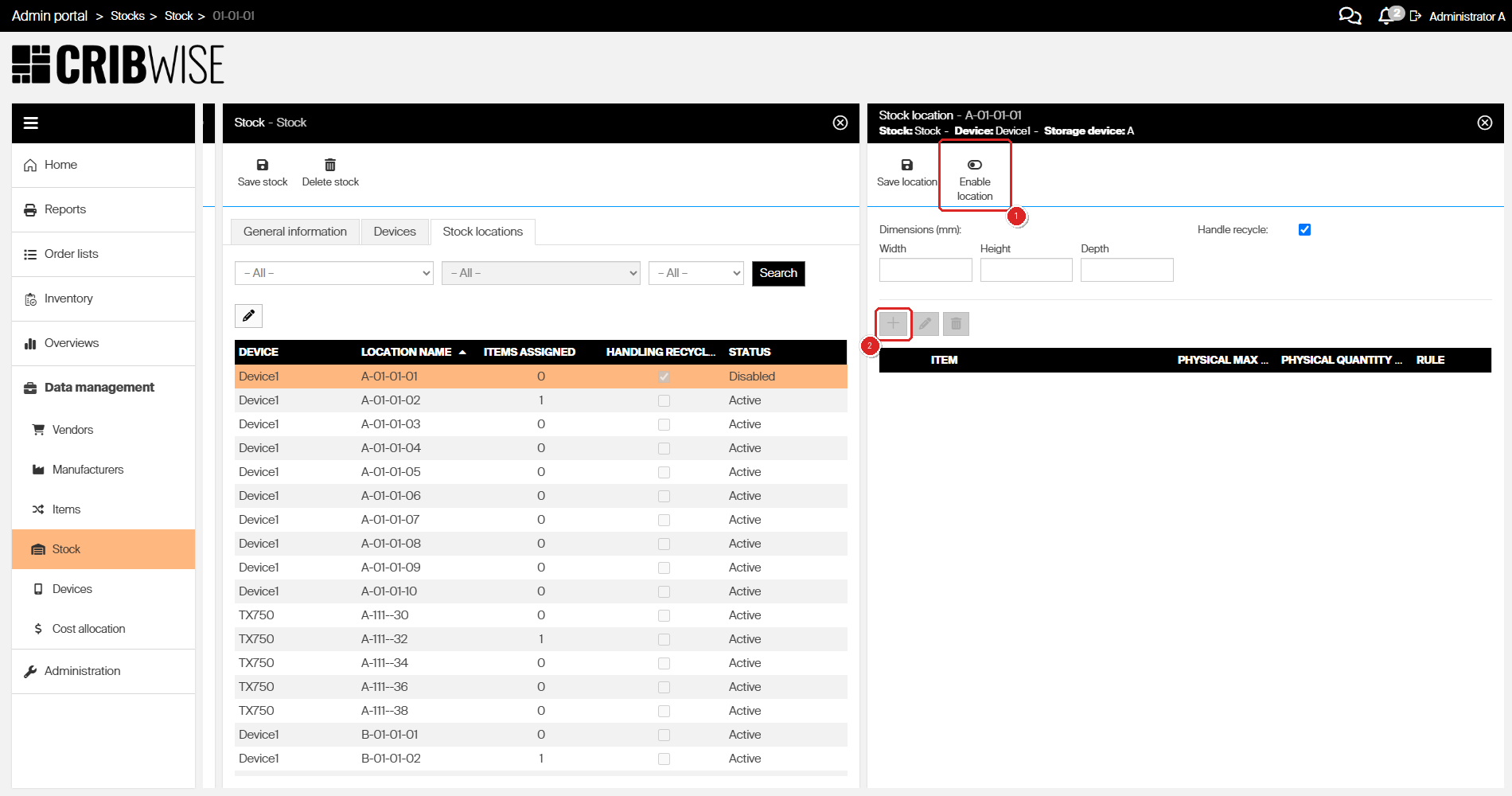Image resolution: width=1512 pixels, height=796 pixels.
Task: Sort by STATUS column header
Action: [x=750, y=352]
